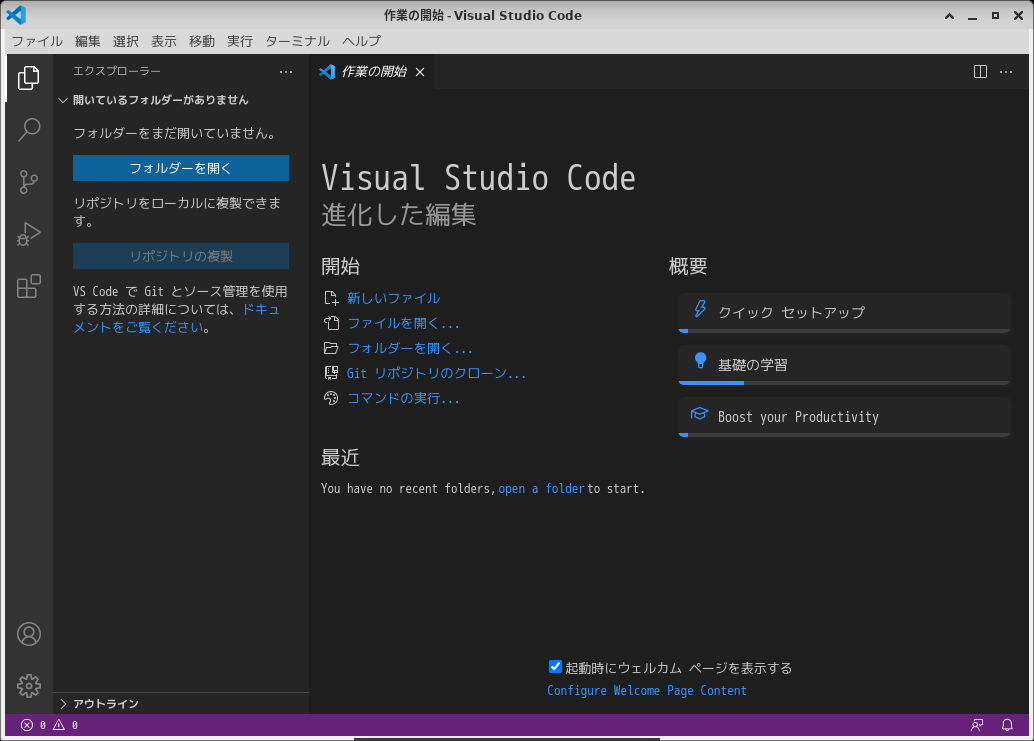
Task: Open the feedback icon in status bar
Action: point(977,725)
